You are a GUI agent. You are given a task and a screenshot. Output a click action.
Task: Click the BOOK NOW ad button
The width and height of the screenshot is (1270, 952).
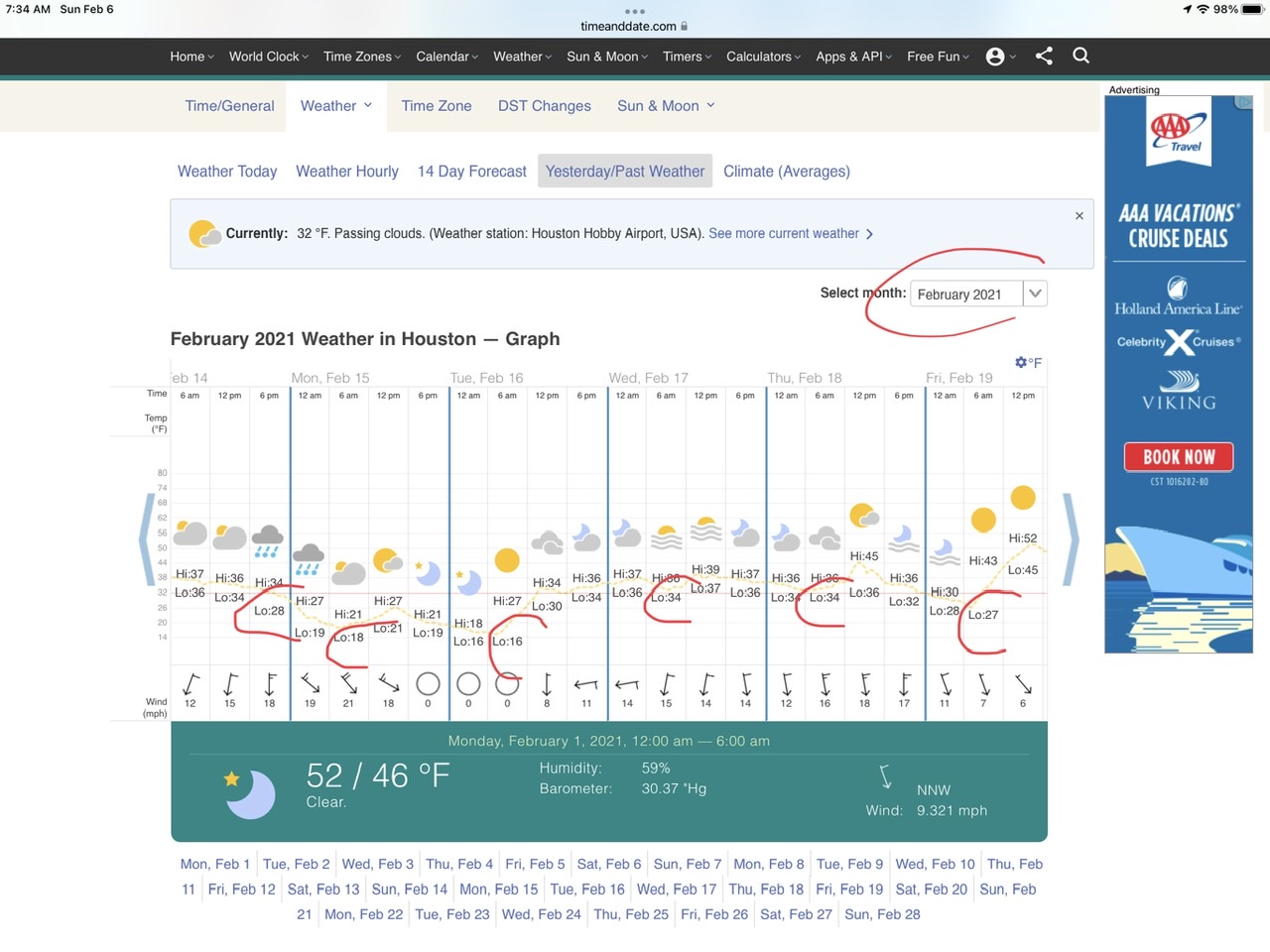pos(1178,457)
